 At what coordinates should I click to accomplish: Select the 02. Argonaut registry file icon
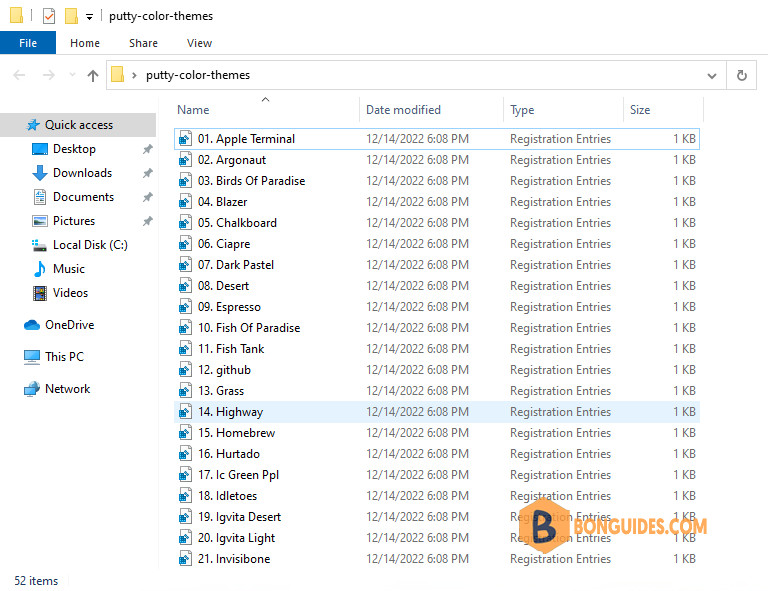coord(185,160)
